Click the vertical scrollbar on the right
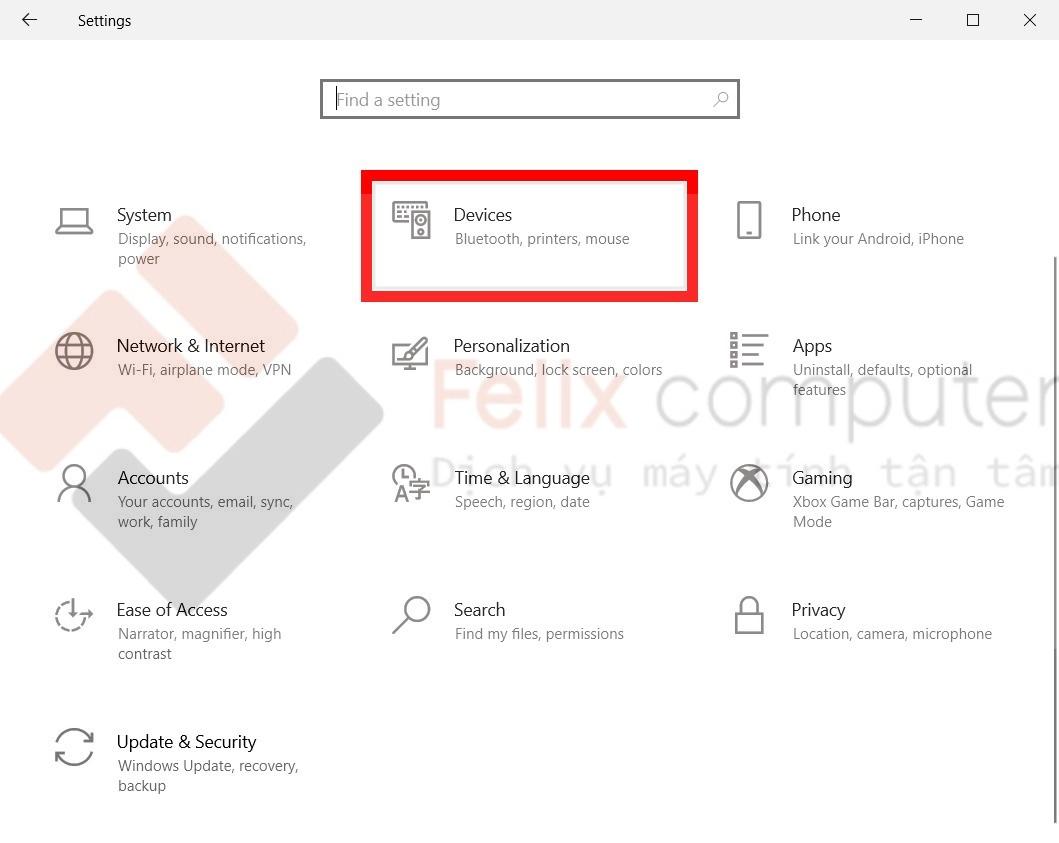 [x=1054, y=539]
